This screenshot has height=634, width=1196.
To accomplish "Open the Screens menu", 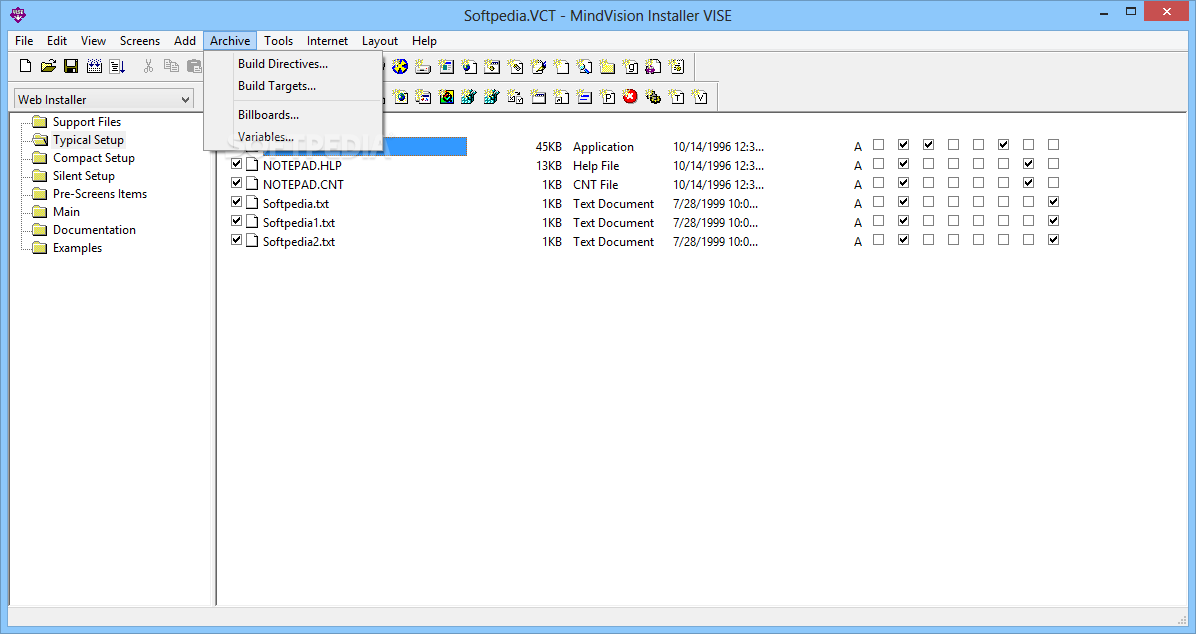I will coord(140,40).
